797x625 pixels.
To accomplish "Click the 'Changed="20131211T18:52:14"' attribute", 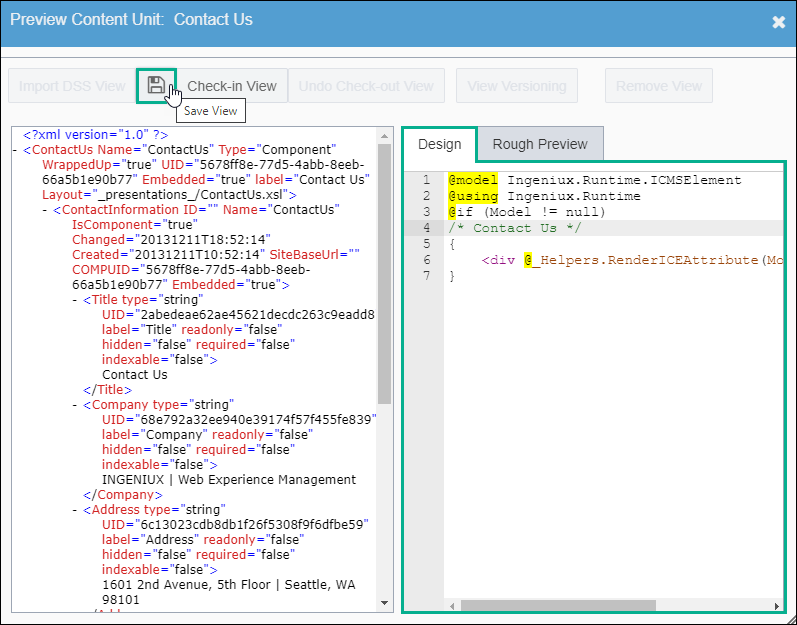I will [x=171, y=240].
